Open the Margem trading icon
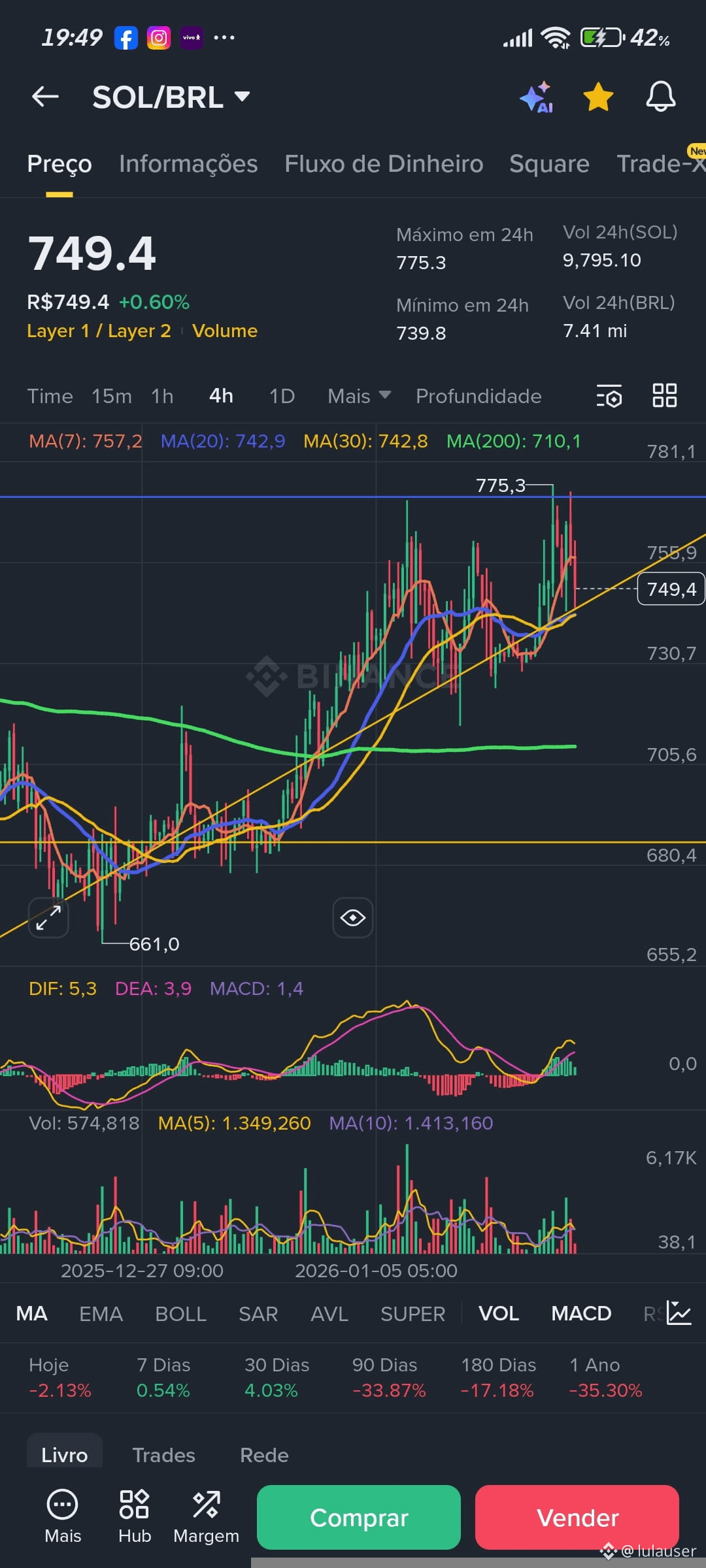 pos(206,1517)
